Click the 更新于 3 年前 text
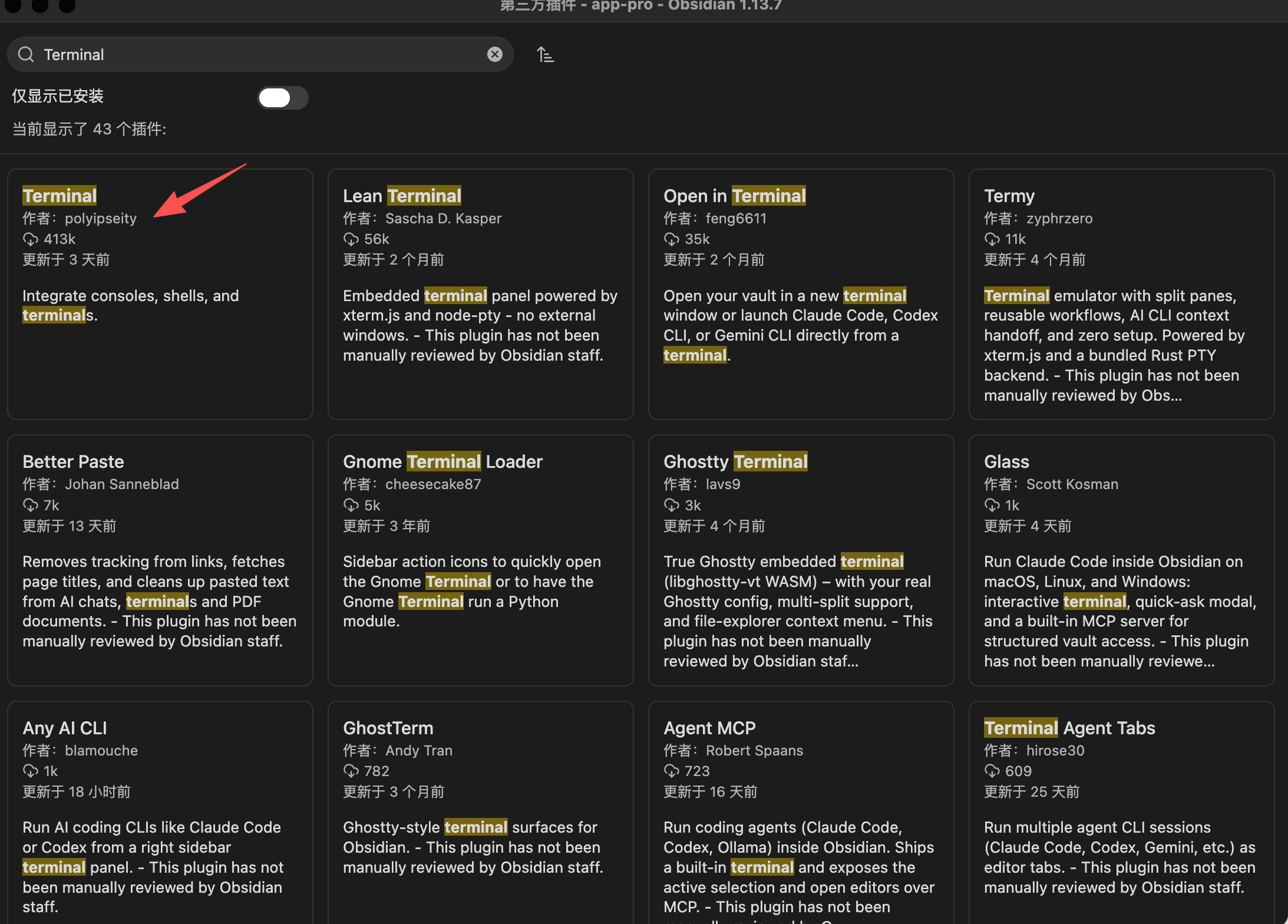Viewport: 1288px width, 924px height. (x=387, y=526)
